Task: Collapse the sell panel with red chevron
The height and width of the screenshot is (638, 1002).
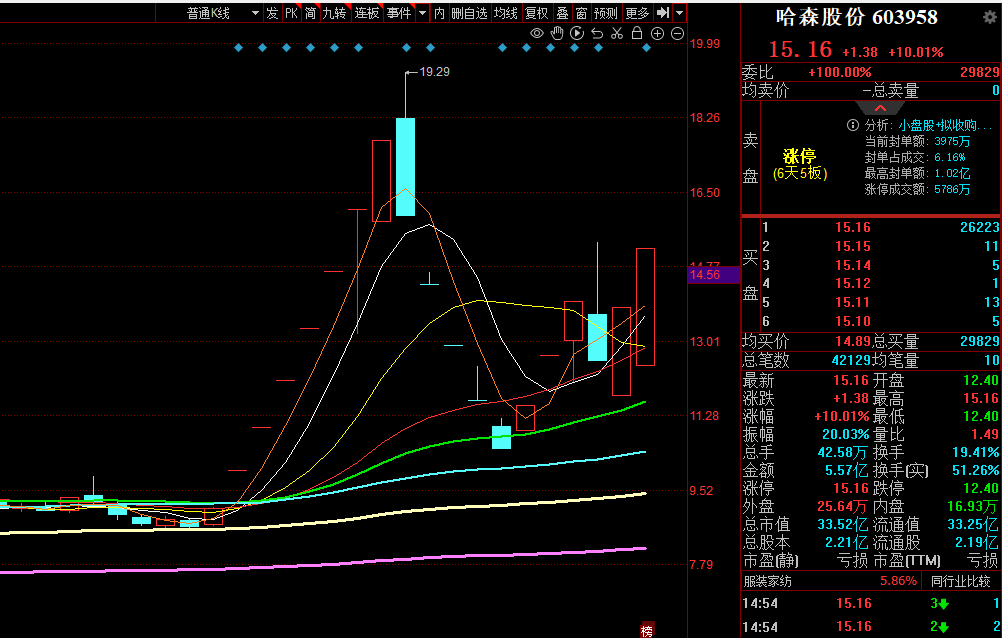Action: coord(880,107)
